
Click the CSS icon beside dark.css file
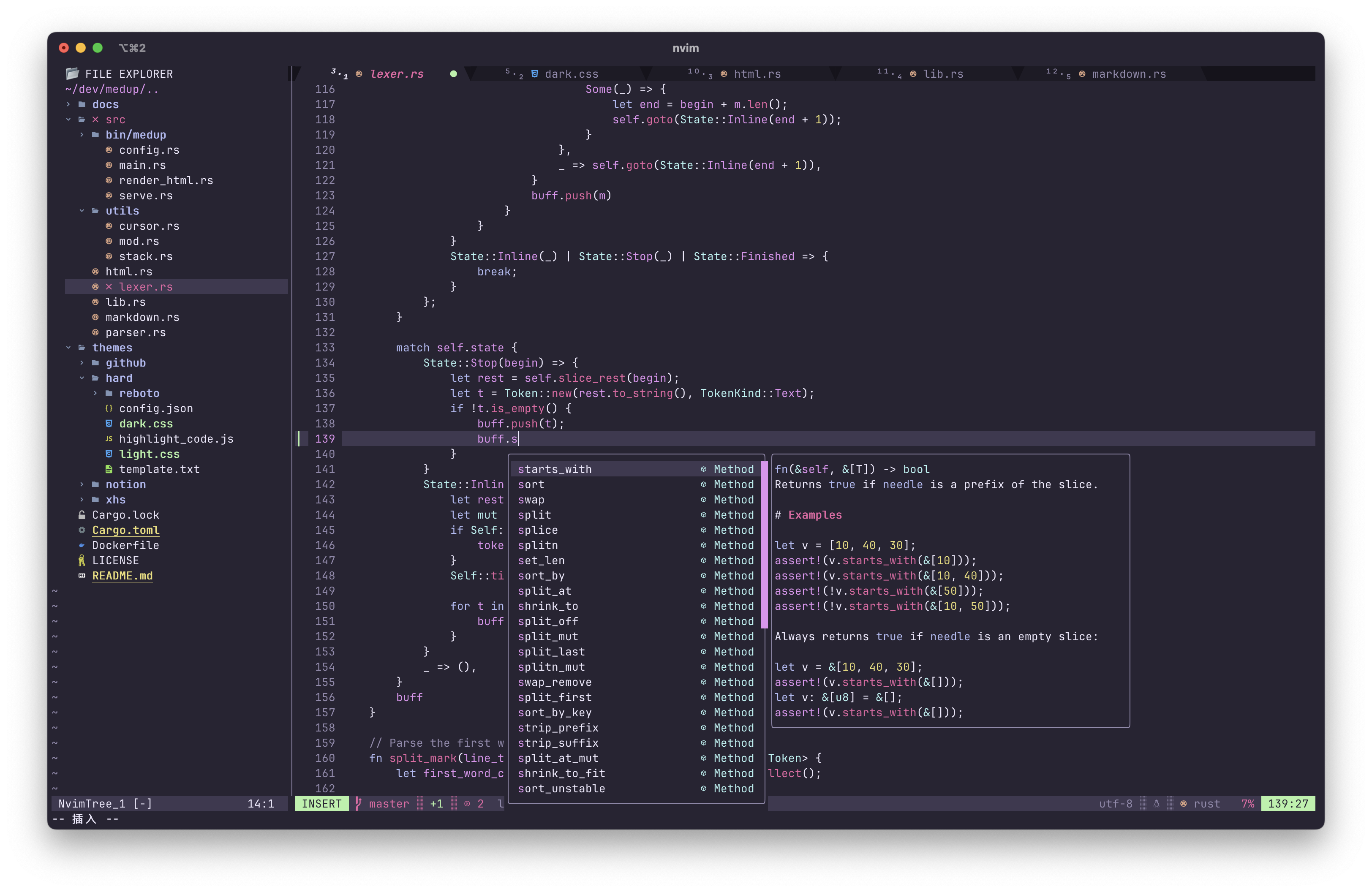click(x=109, y=424)
